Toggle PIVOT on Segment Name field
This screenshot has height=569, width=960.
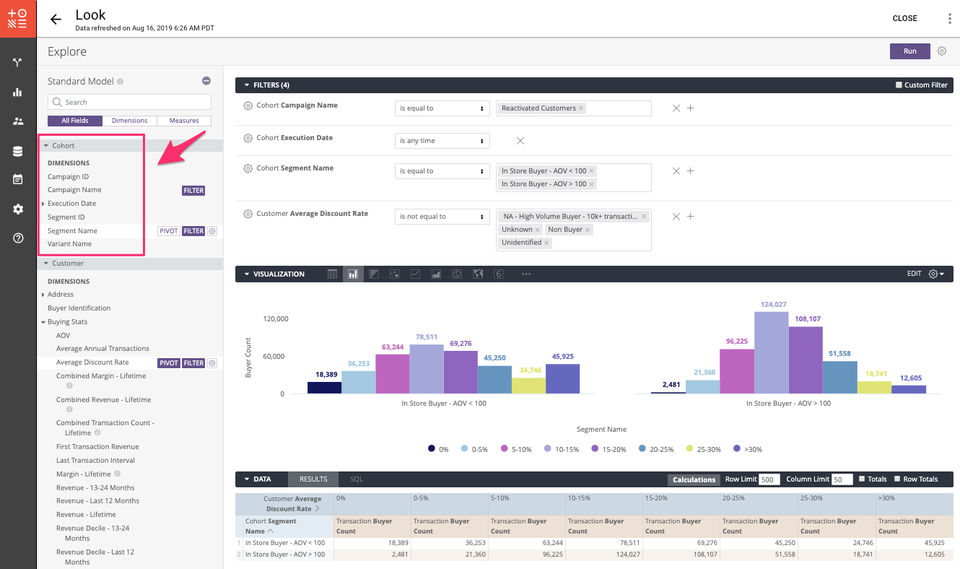pyautogui.click(x=168, y=231)
